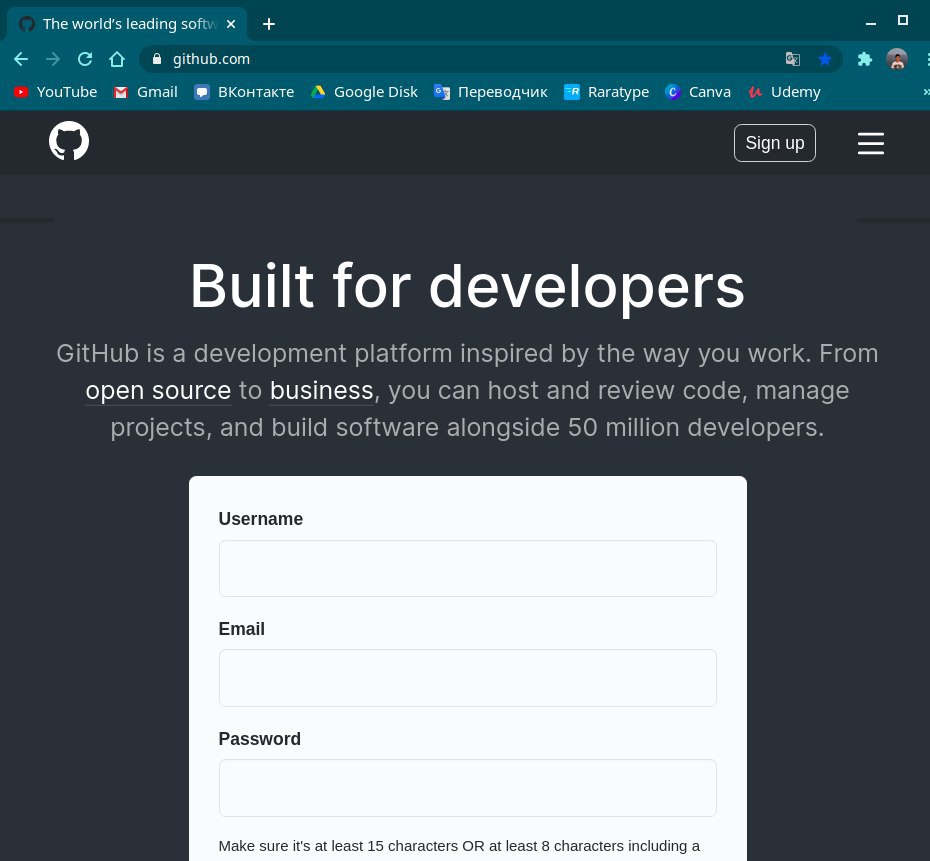Open the ВКонтакте bookmark
The height and width of the screenshot is (861, 930).
[244, 92]
